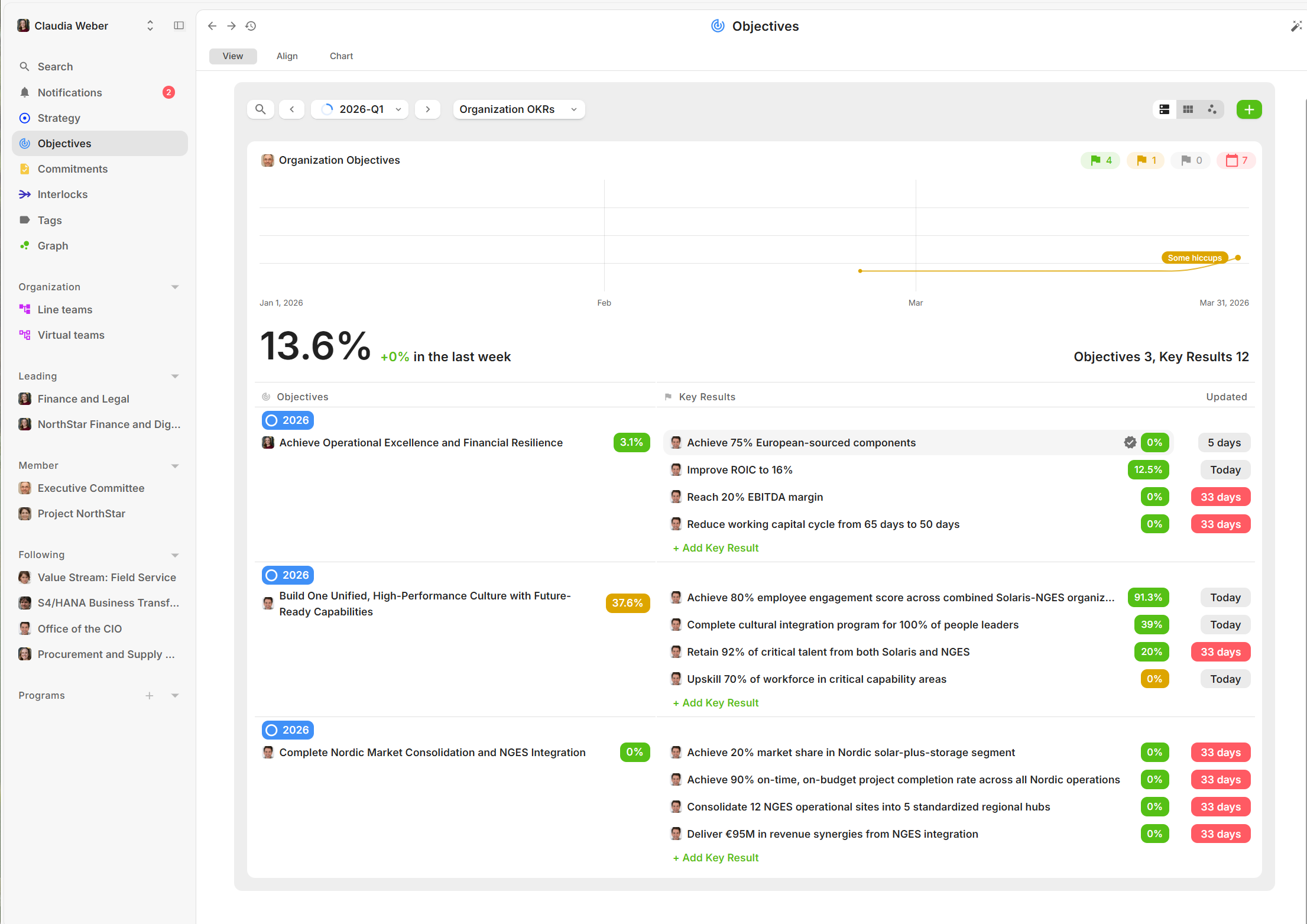Click the magic wand icon top right
This screenshot has height=924, width=1307.
(1296, 26)
